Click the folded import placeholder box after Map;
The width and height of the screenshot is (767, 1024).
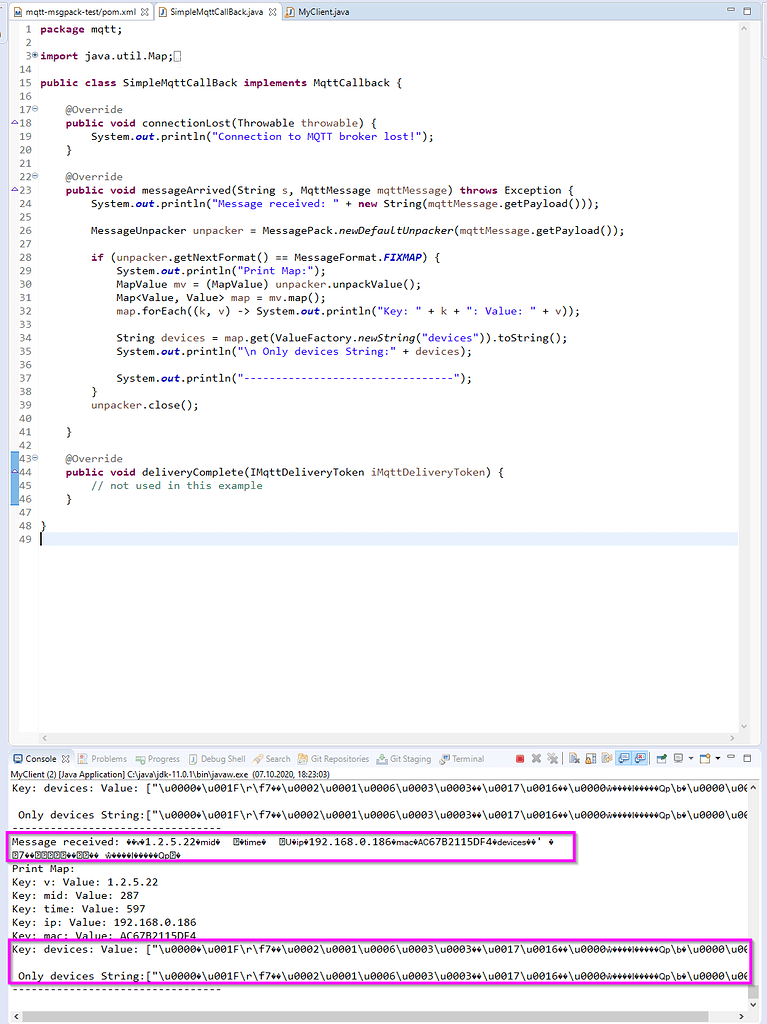coord(178,56)
